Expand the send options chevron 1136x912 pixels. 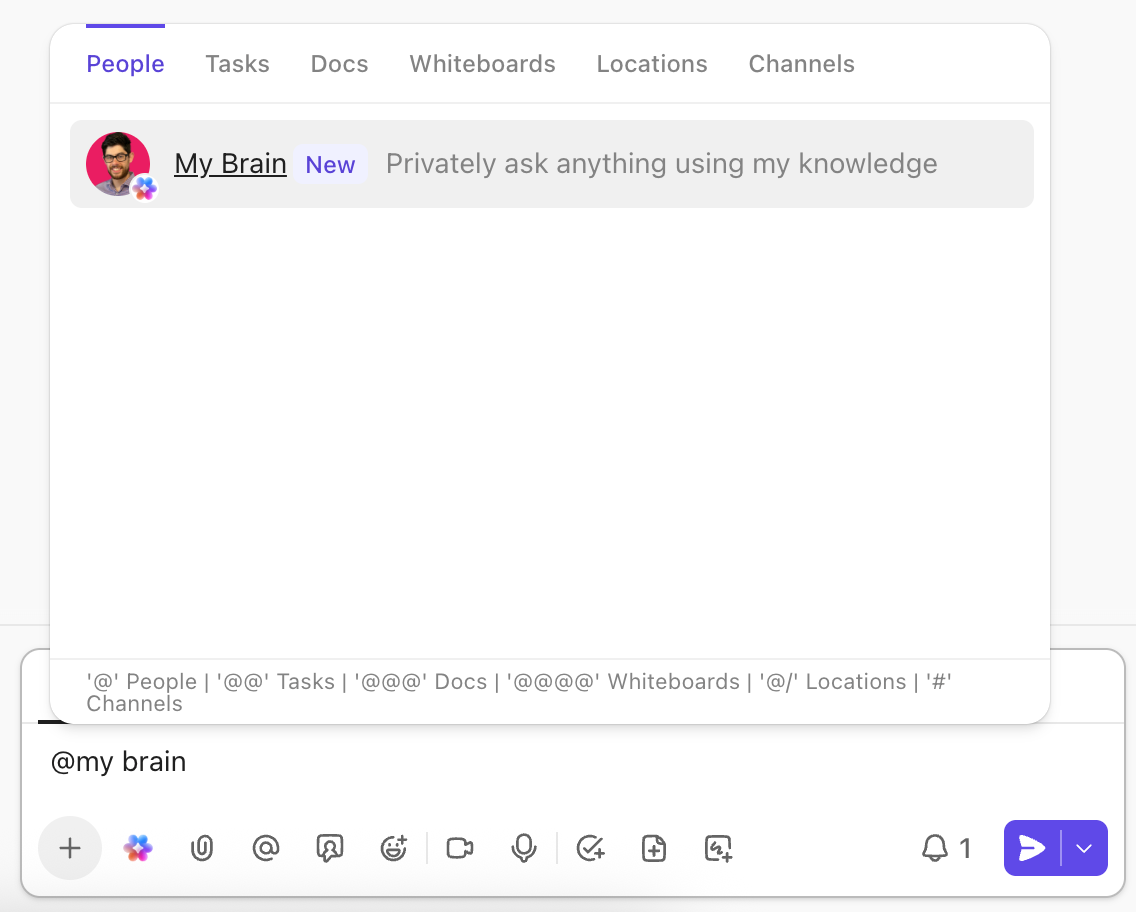[1083, 848]
